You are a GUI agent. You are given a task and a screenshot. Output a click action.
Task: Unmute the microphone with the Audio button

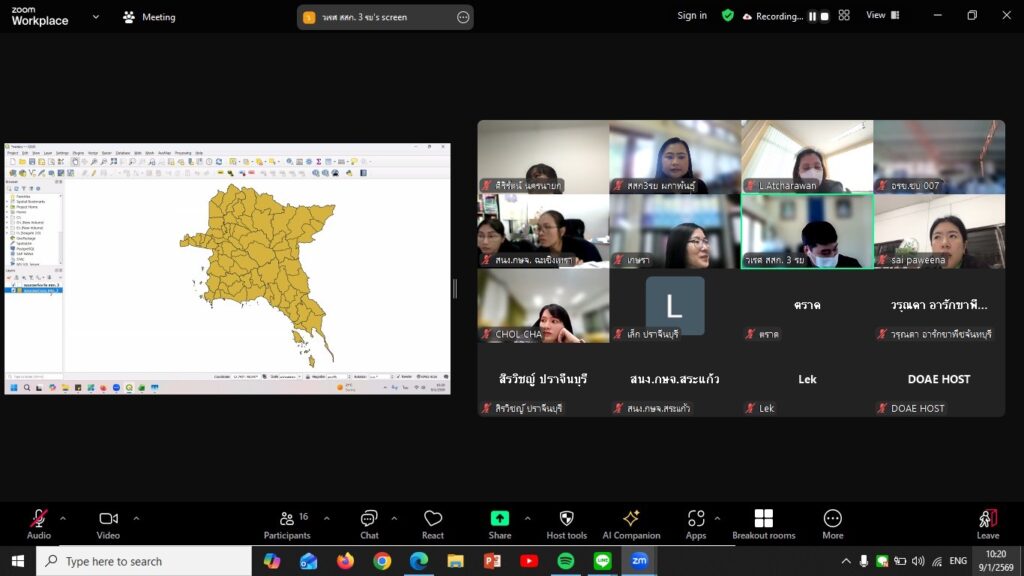[x=39, y=523]
